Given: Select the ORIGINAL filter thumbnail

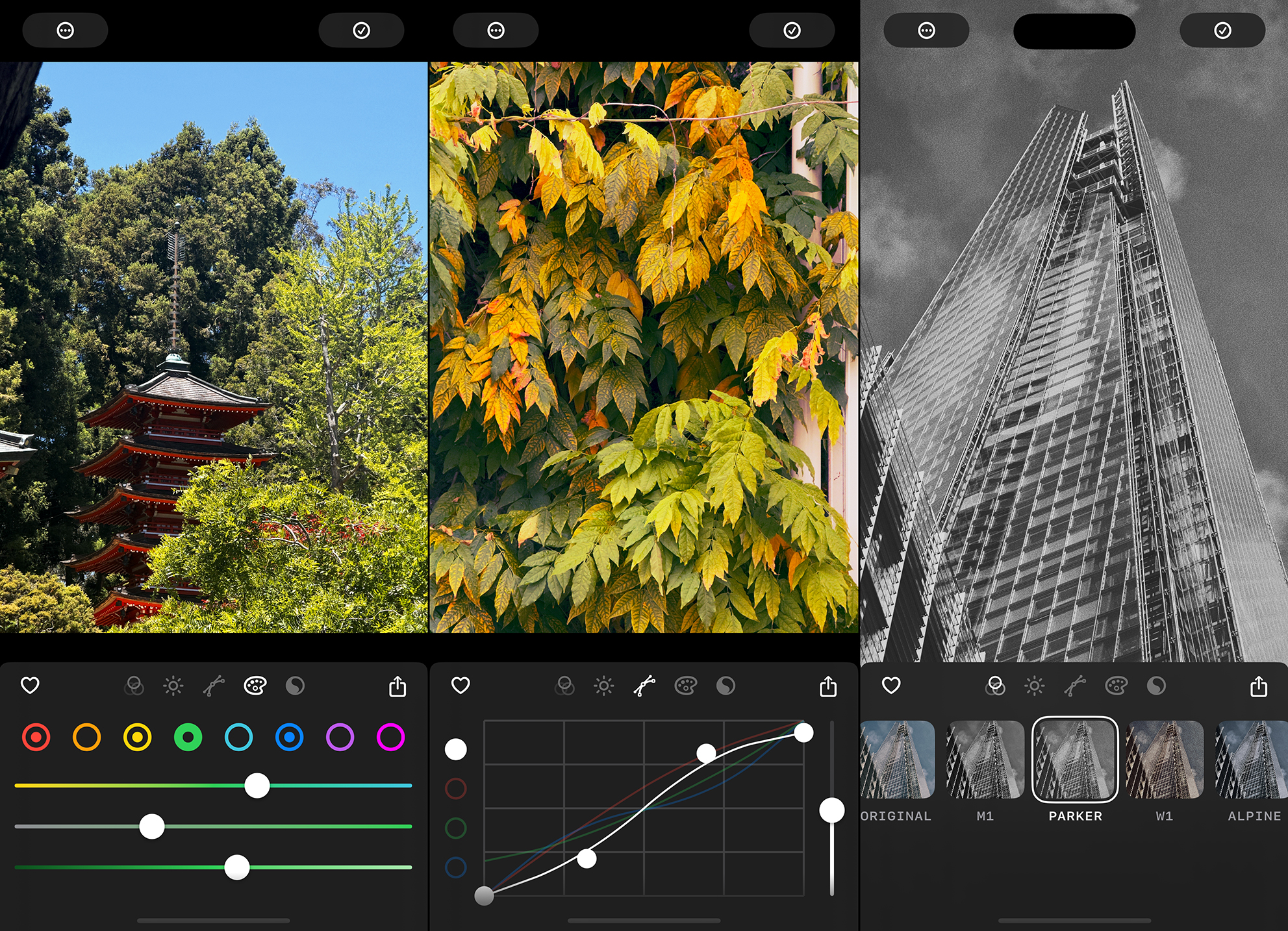Looking at the screenshot, I should 898,760.
